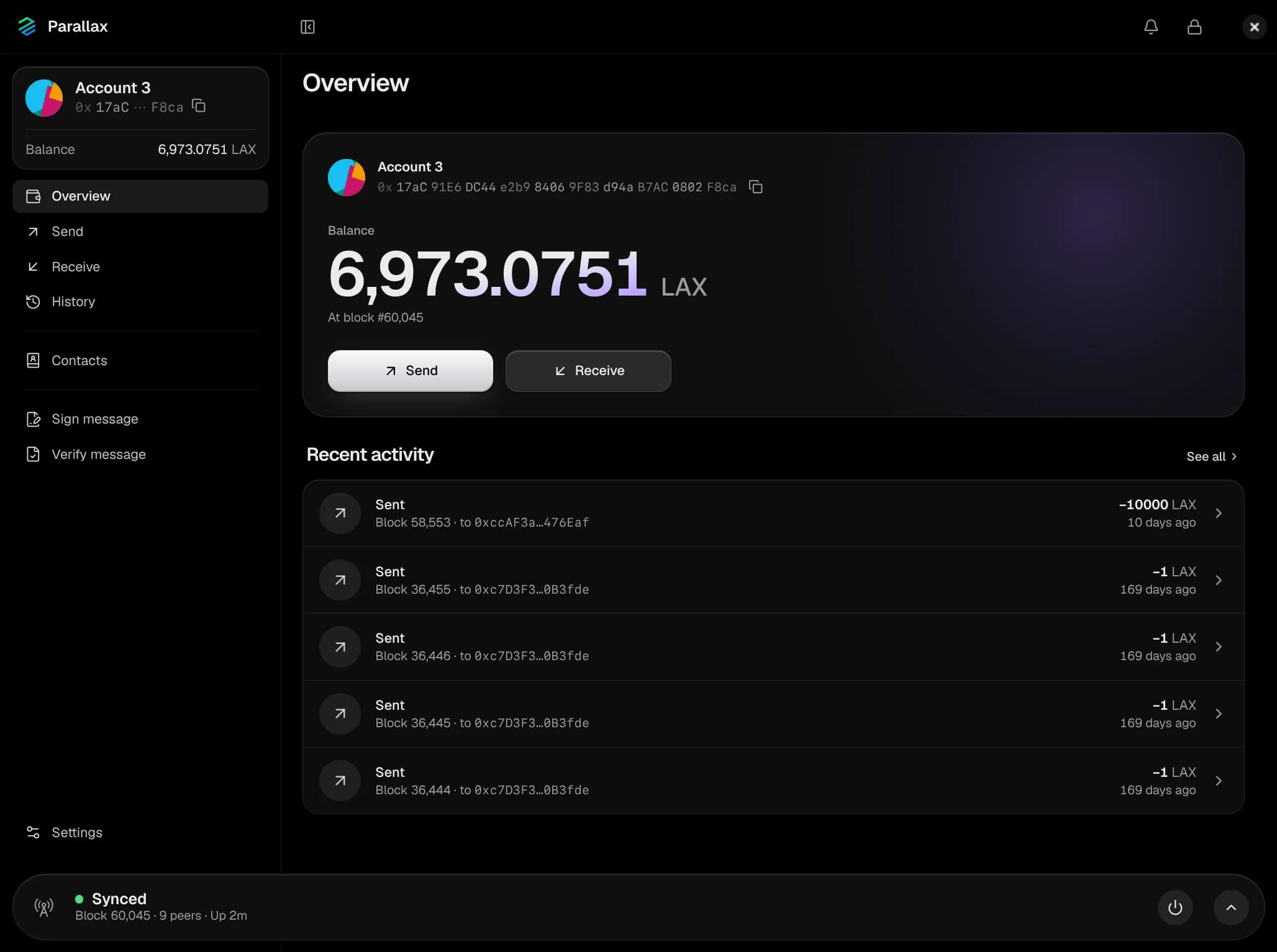Open the Block 36,444 transaction chevron

click(1219, 781)
